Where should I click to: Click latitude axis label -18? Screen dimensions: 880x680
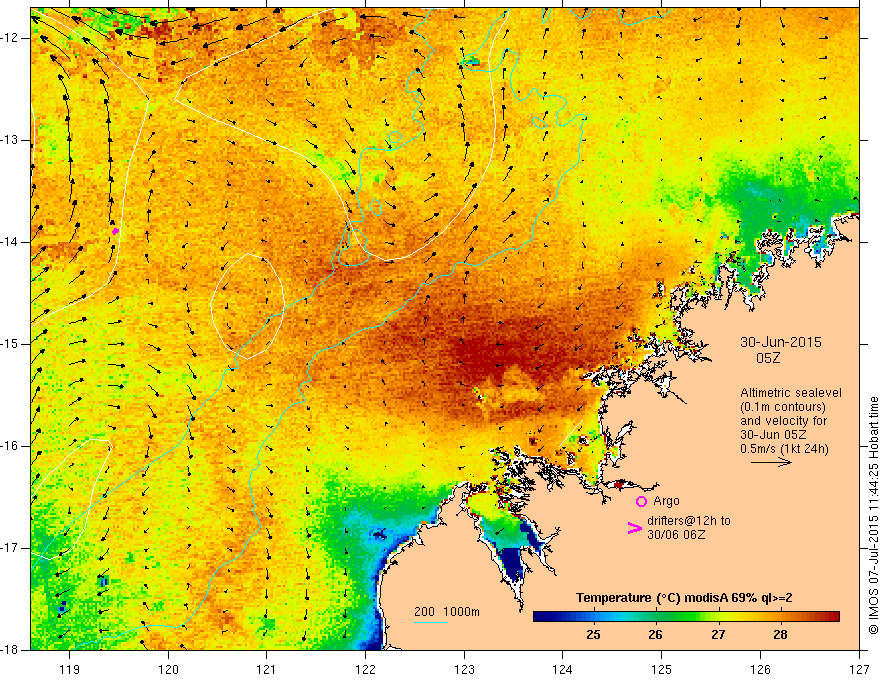click(x=11, y=650)
